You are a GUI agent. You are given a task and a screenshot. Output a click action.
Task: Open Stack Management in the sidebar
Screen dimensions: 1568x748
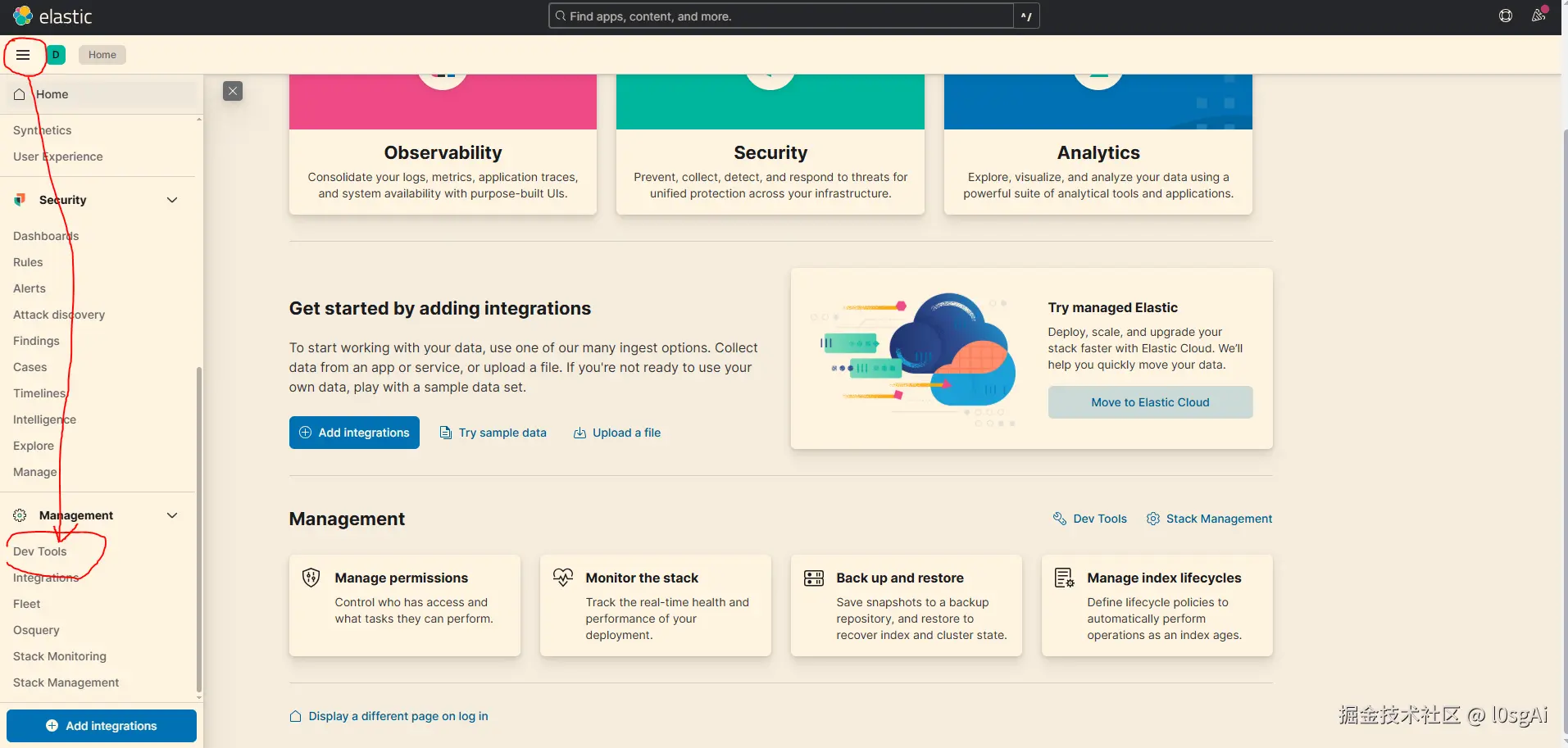click(x=66, y=682)
